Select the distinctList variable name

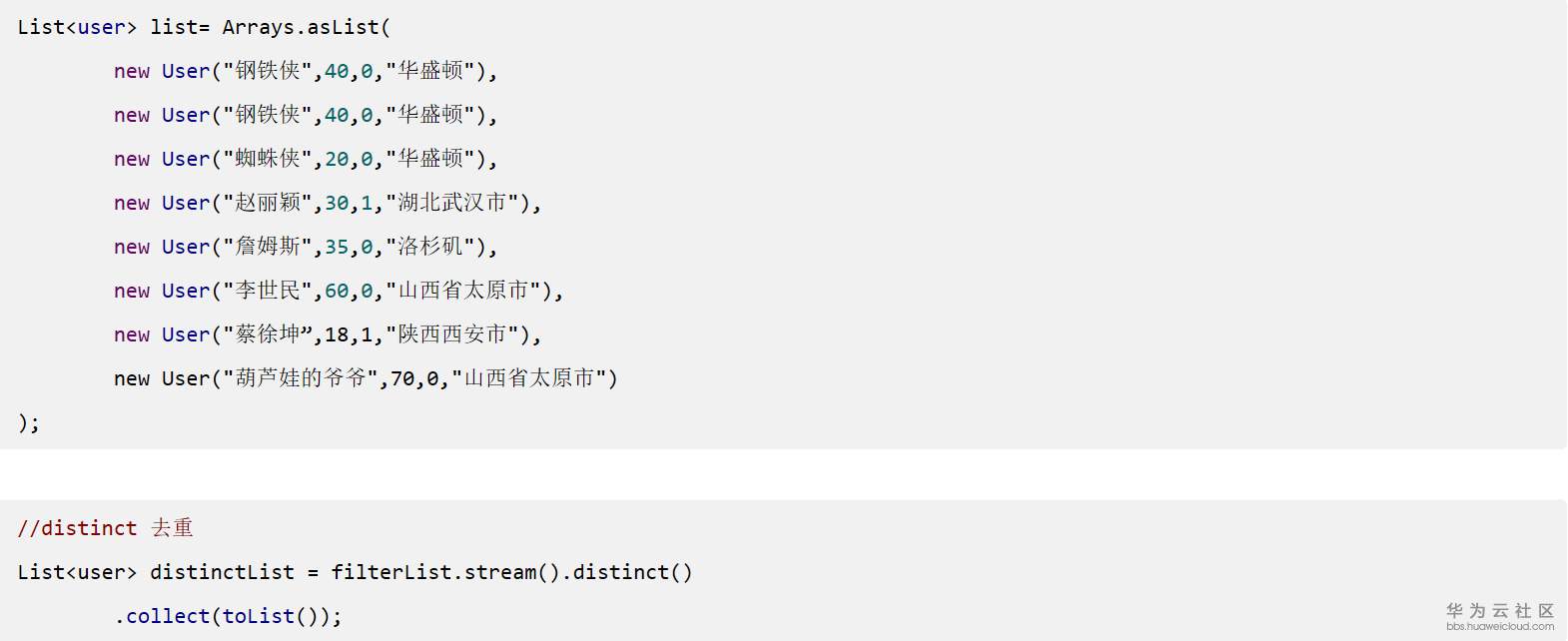click(x=222, y=572)
